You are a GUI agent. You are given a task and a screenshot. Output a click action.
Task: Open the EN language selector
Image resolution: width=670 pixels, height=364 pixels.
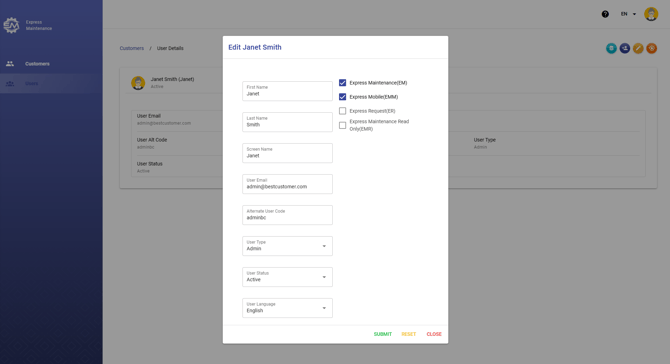(x=628, y=14)
